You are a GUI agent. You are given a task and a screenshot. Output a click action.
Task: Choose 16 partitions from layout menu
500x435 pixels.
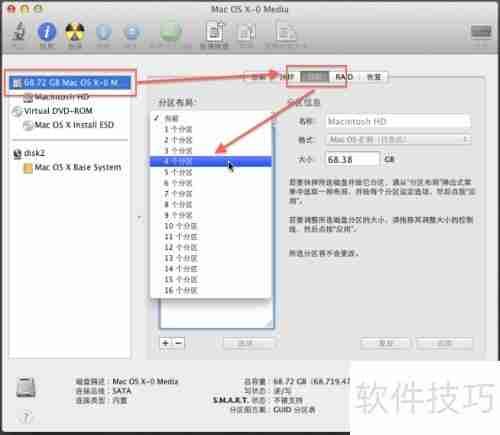pyautogui.click(x=211, y=290)
